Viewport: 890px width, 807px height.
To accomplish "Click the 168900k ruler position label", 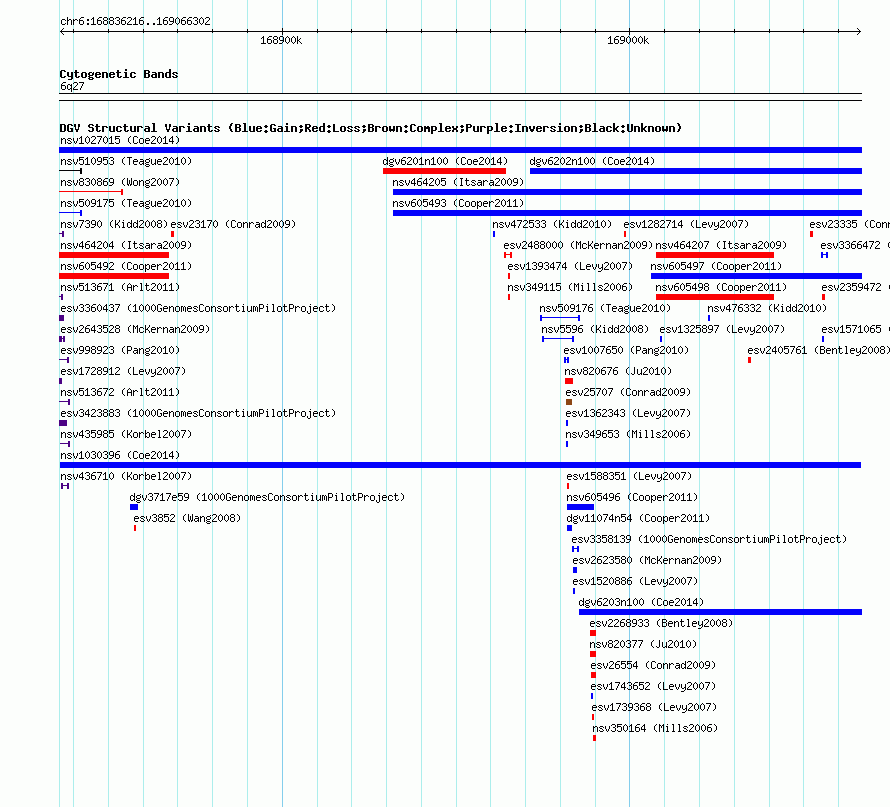I will tap(281, 40).
